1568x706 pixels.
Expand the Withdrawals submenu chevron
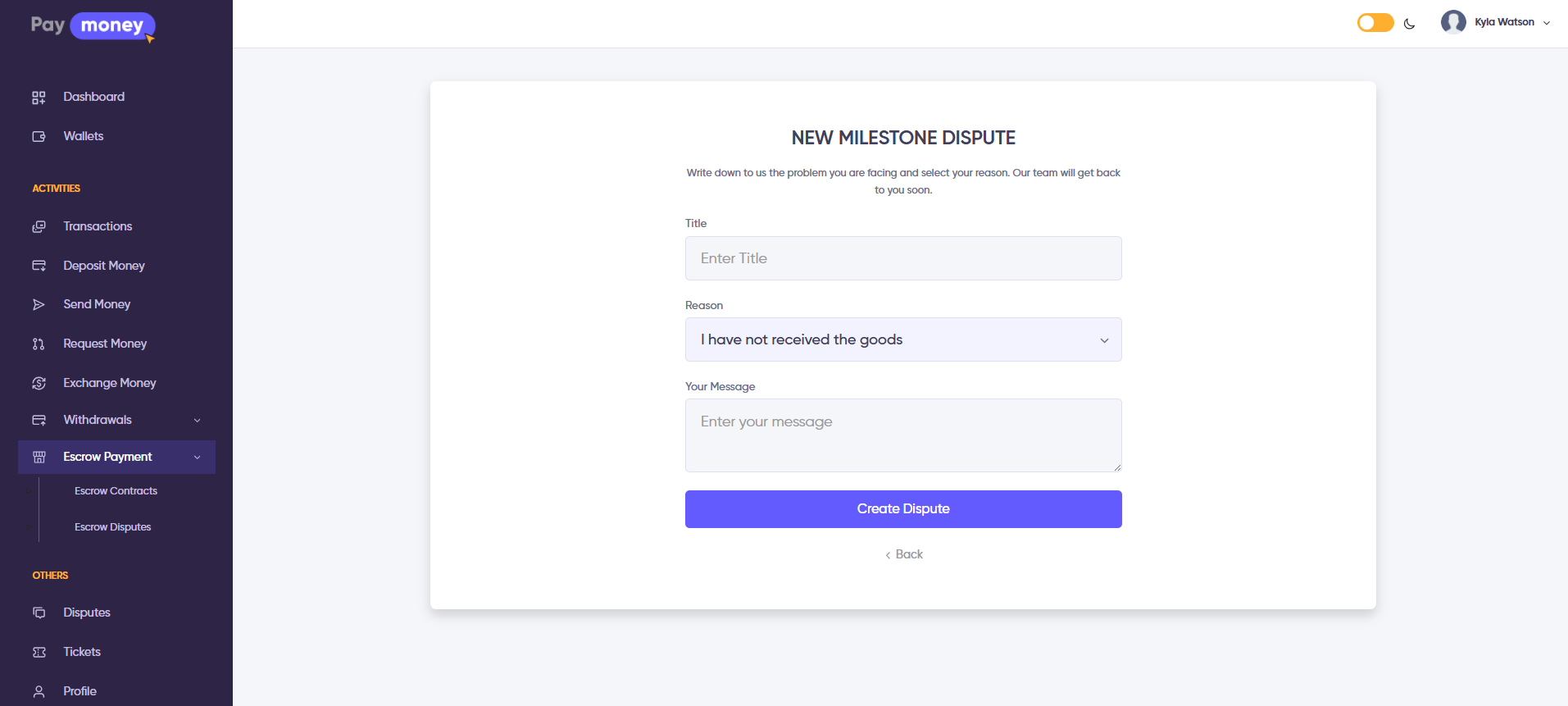(x=197, y=421)
